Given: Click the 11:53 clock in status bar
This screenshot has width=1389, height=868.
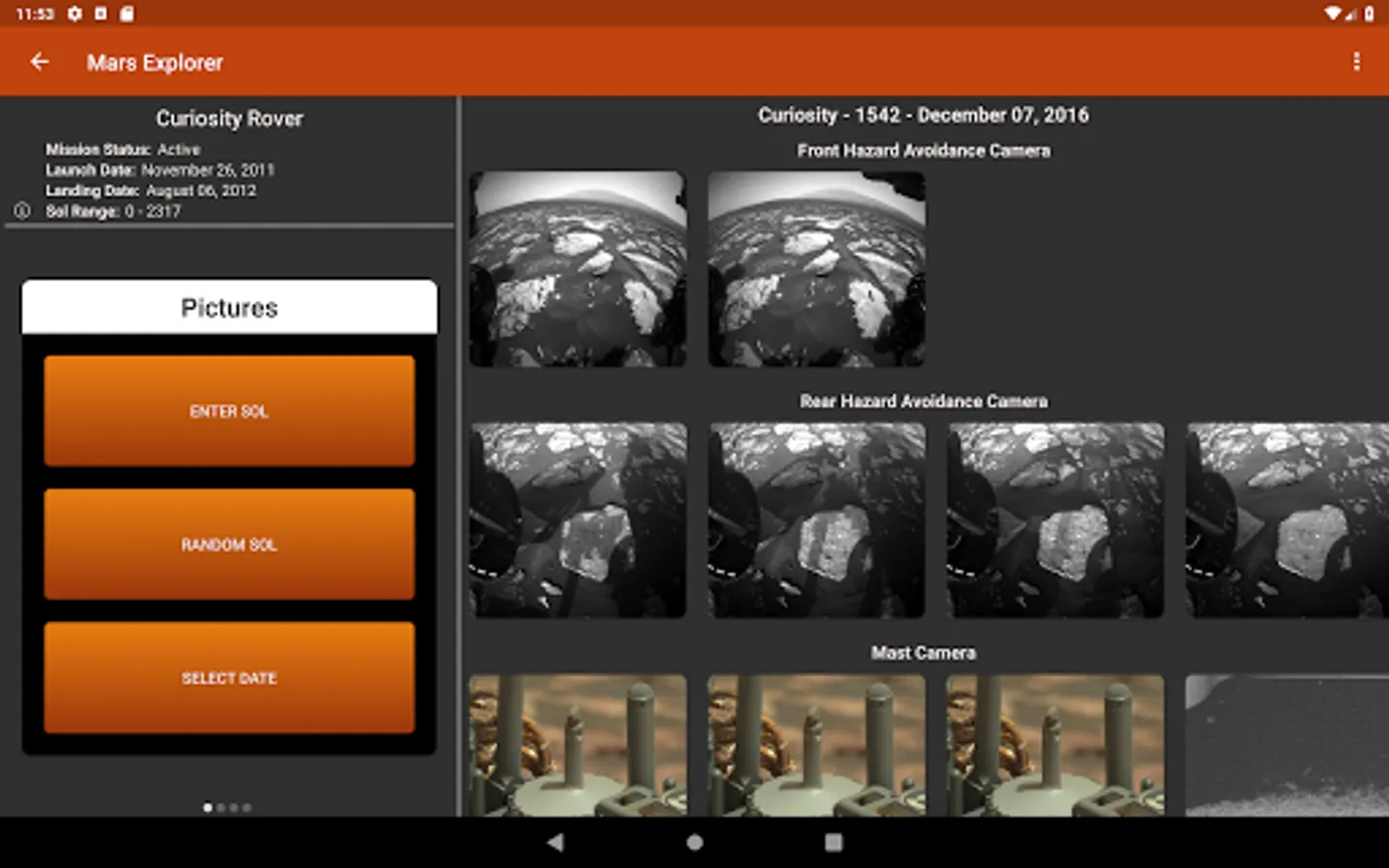Looking at the screenshot, I should pos(35,14).
